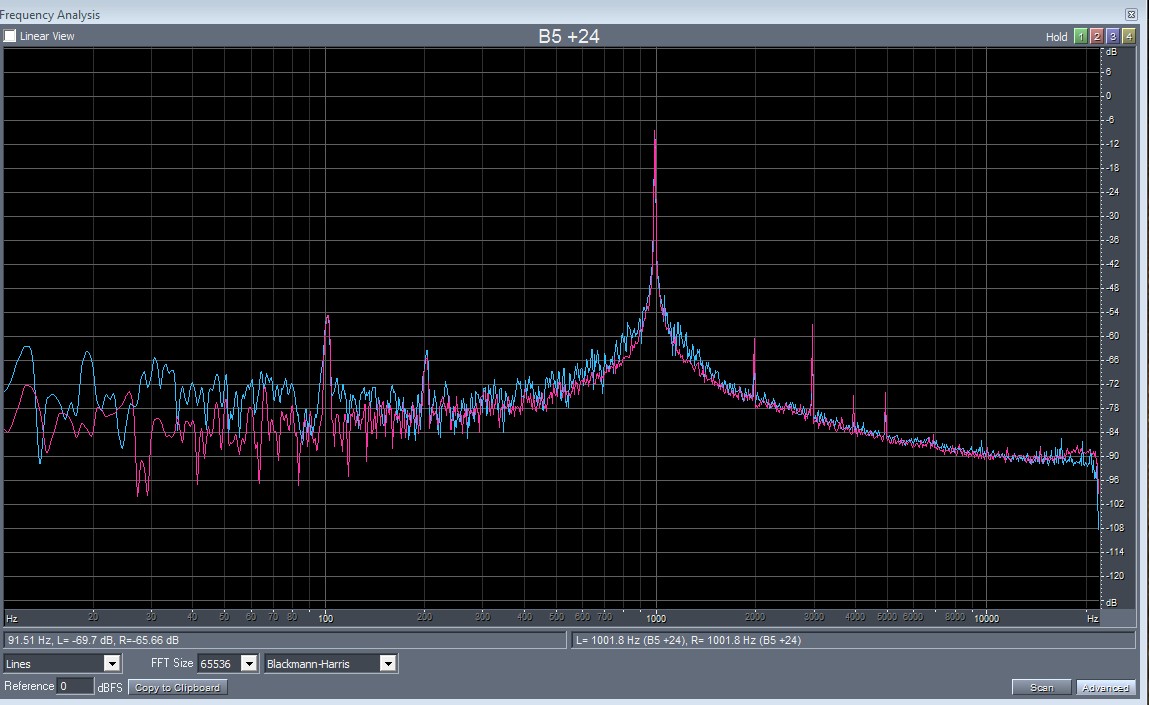Click the -60 label on dB scale
Viewport: 1149px width, 705px height.
pos(1112,336)
